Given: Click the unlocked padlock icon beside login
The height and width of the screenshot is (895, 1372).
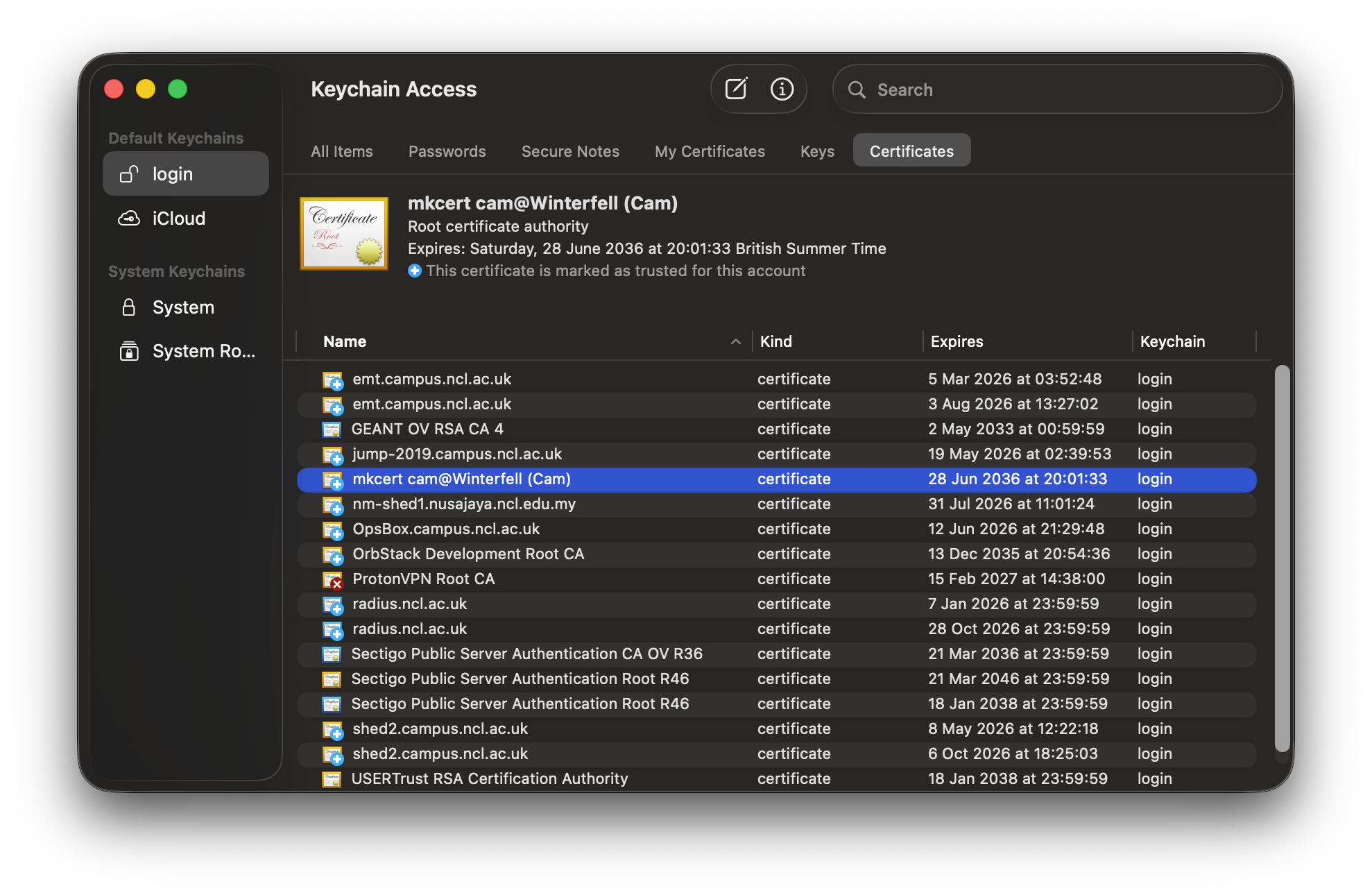Looking at the screenshot, I should pyautogui.click(x=129, y=174).
